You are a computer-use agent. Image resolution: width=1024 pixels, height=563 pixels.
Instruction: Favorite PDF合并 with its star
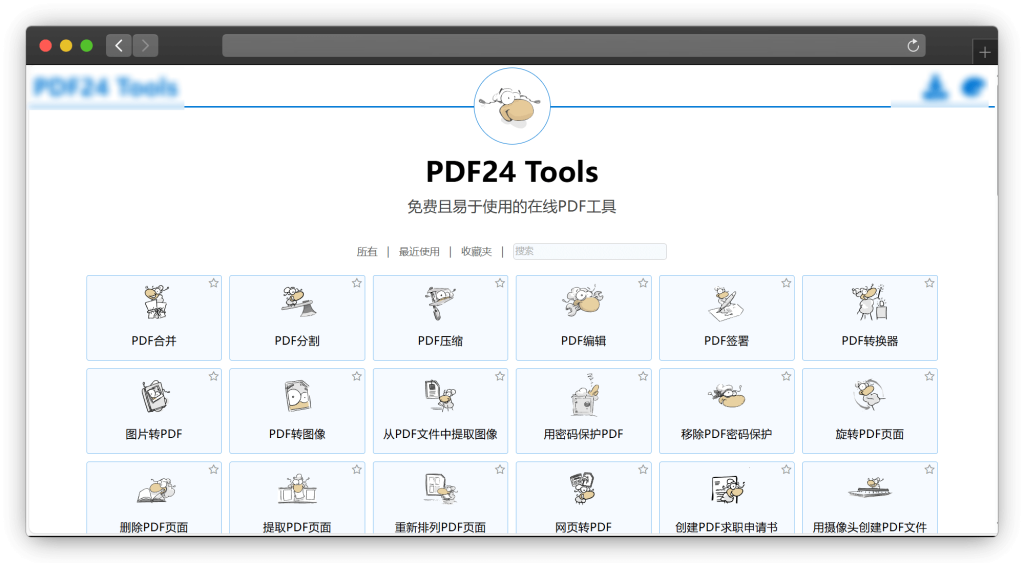click(214, 283)
